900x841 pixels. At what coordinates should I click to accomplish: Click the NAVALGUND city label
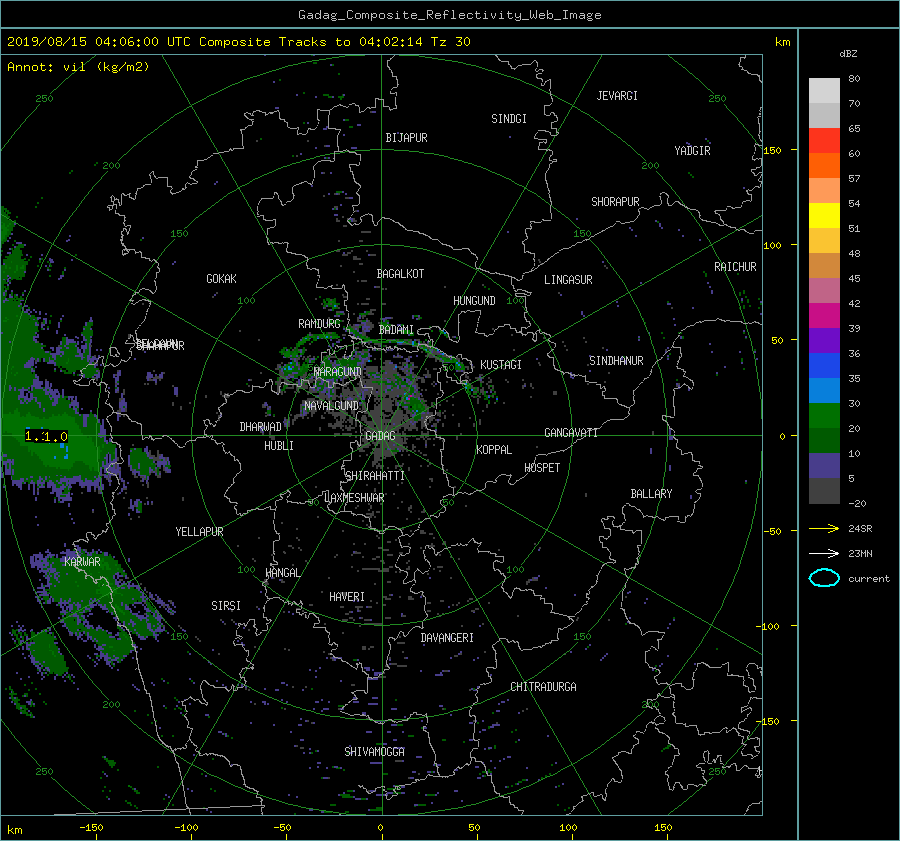(331, 406)
